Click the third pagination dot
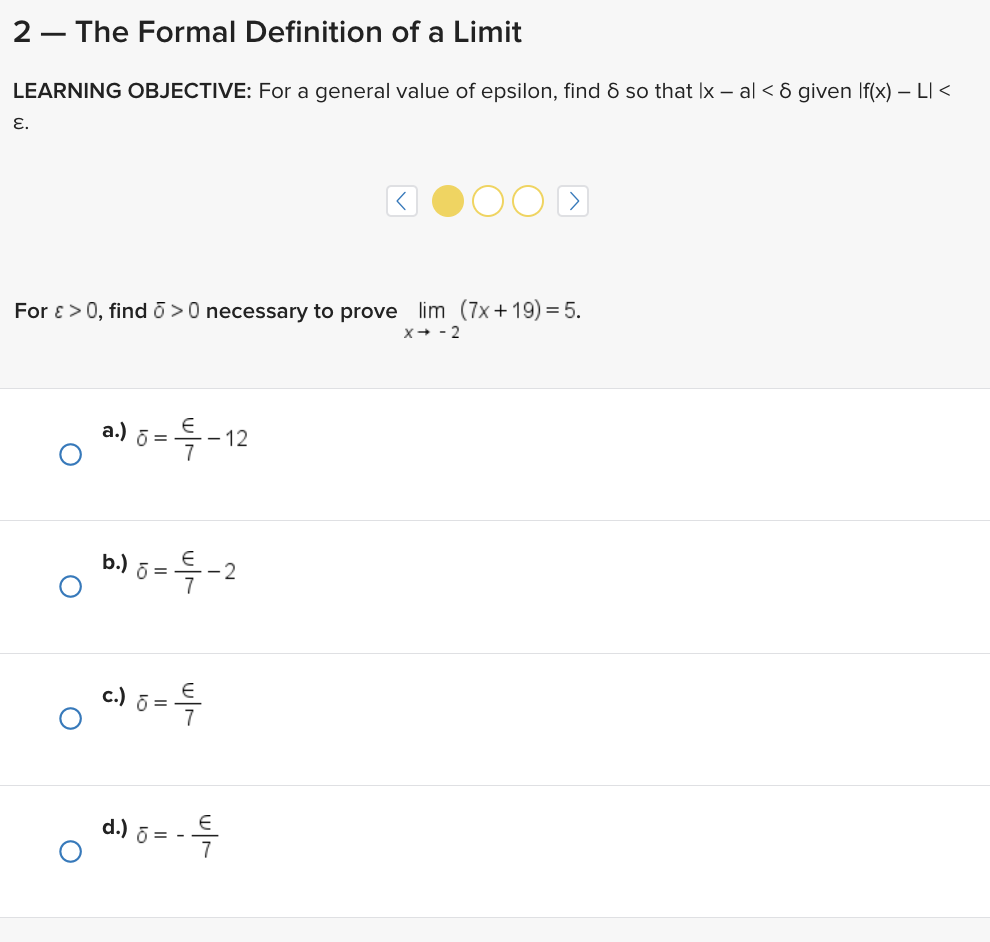This screenshot has height=942, width=990. pyautogui.click(x=527, y=201)
